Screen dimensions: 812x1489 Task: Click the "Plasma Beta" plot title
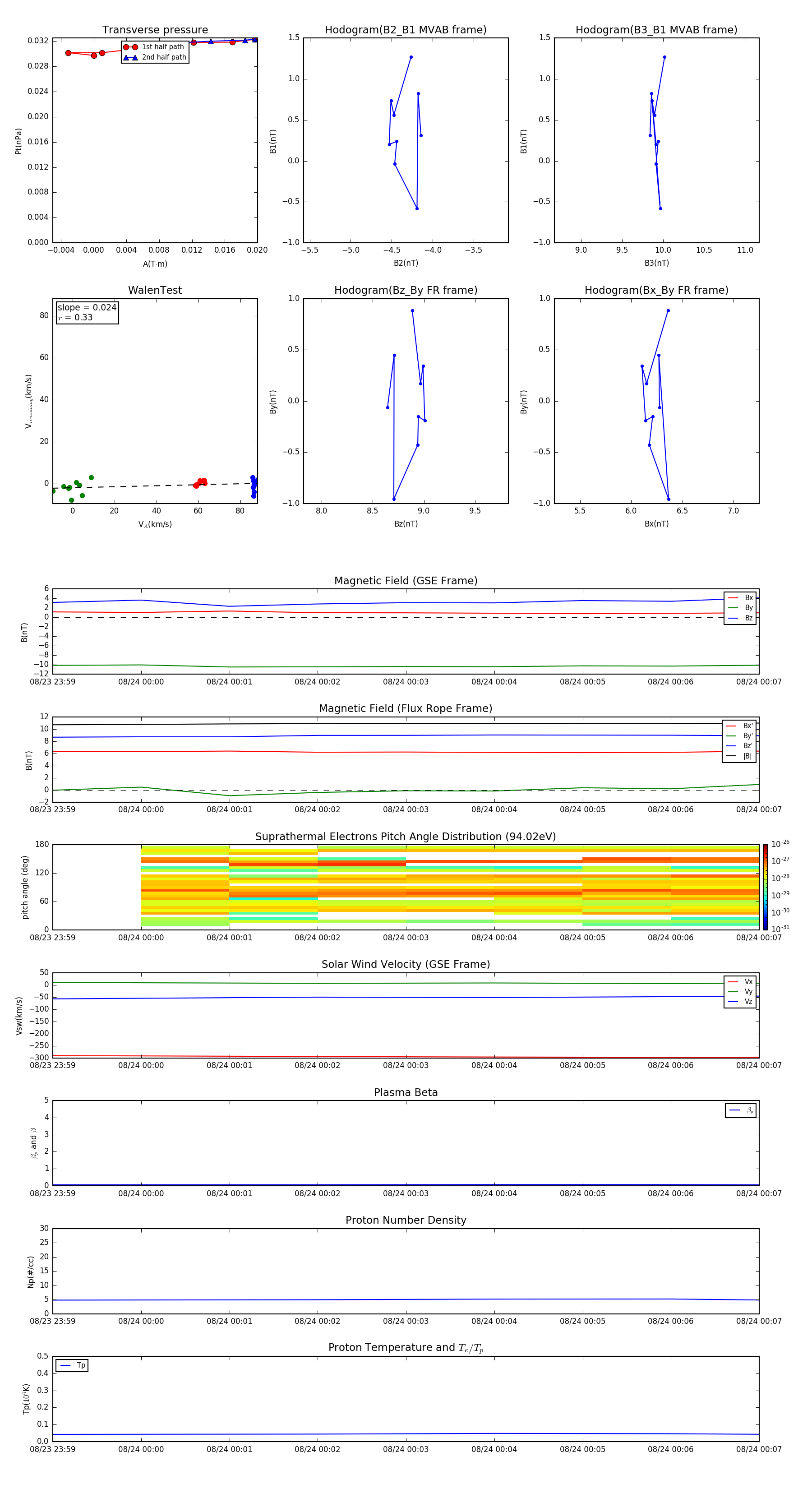click(x=406, y=1092)
